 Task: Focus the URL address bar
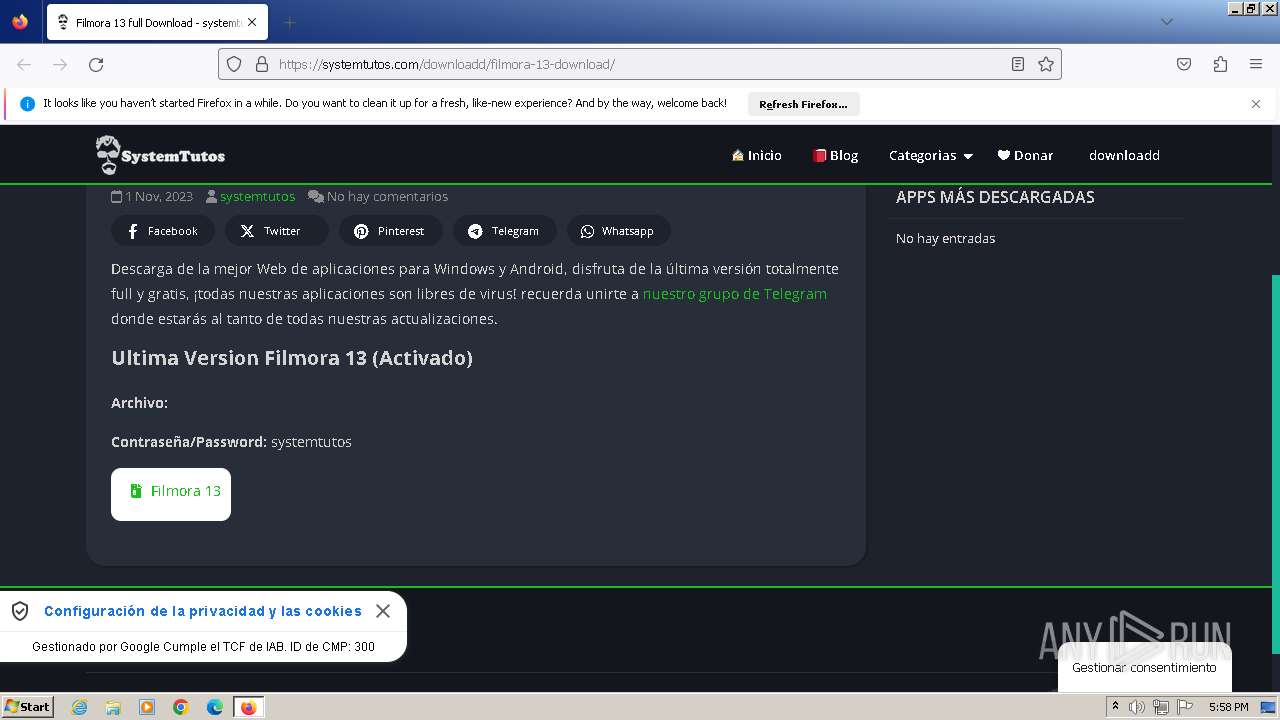coord(640,64)
